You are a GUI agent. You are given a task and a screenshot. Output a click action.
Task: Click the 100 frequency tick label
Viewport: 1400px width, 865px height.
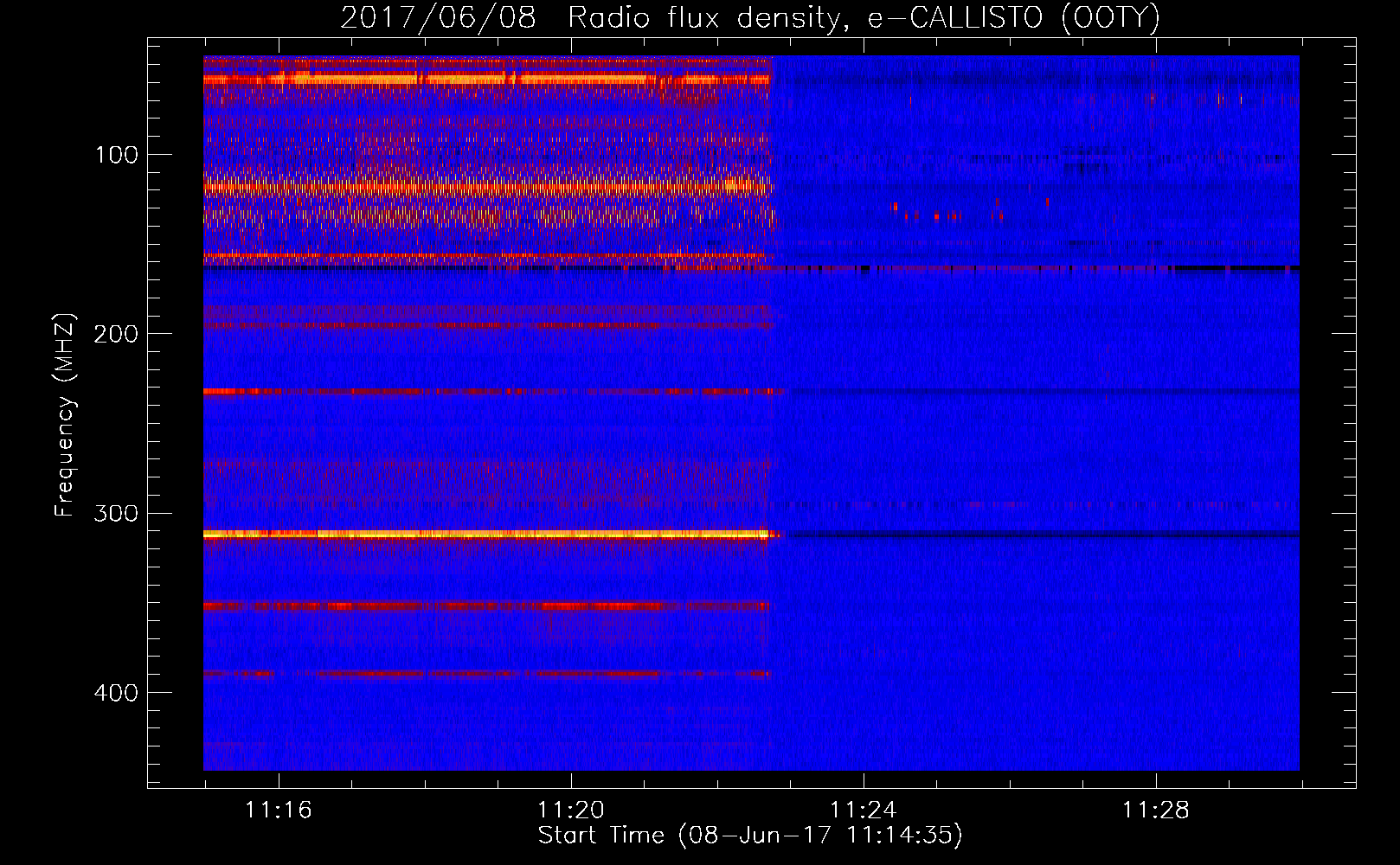pos(117,155)
